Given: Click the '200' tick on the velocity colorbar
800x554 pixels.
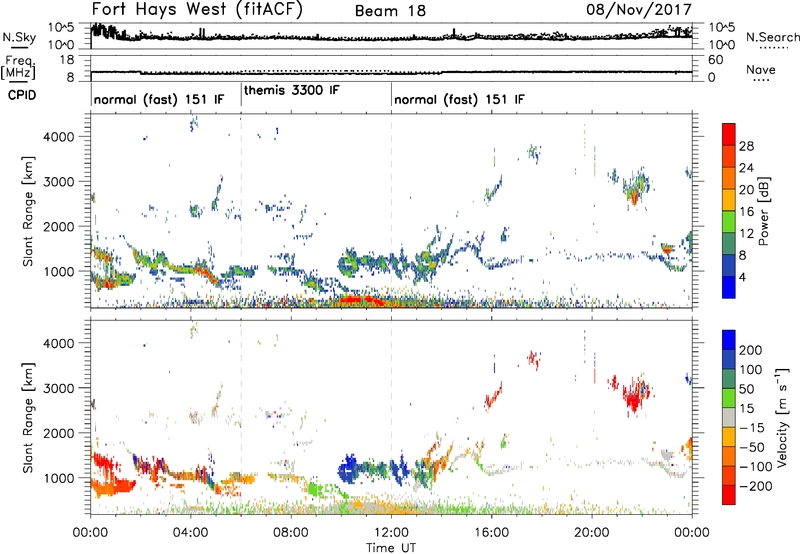Looking at the screenshot, I should (751, 350).
